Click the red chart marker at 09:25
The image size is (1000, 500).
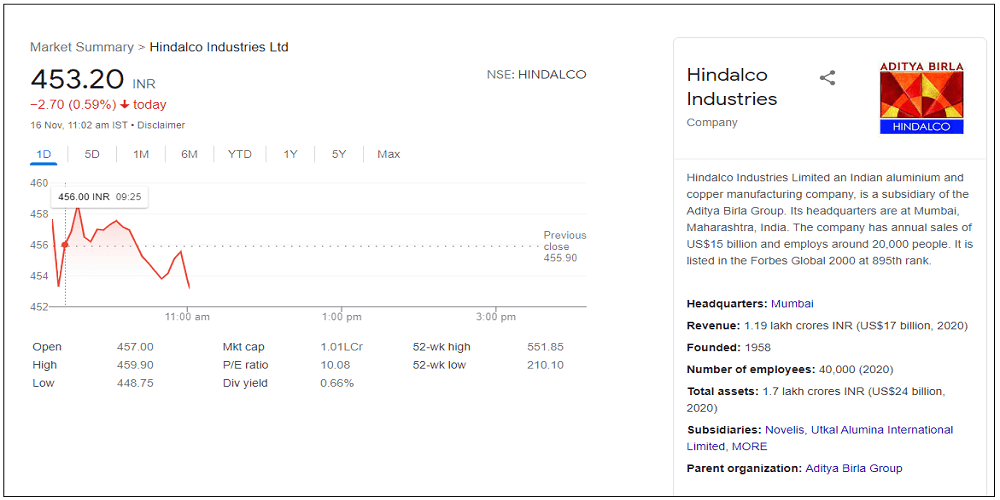(x=64, y=245)
